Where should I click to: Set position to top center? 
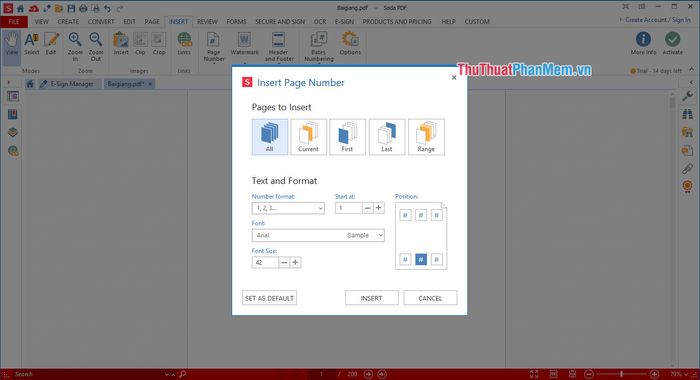click(x=421, y=216)
